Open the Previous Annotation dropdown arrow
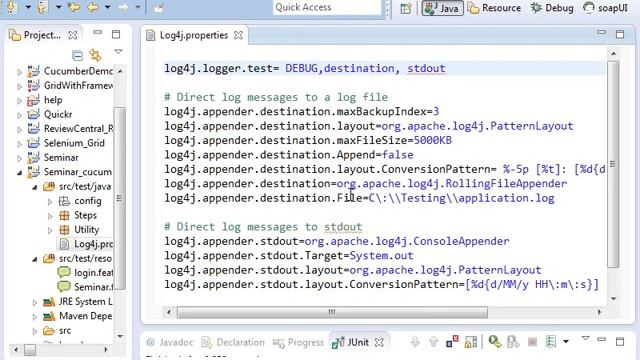The width and height of the screenshot is (640, 360). (58, 7)
